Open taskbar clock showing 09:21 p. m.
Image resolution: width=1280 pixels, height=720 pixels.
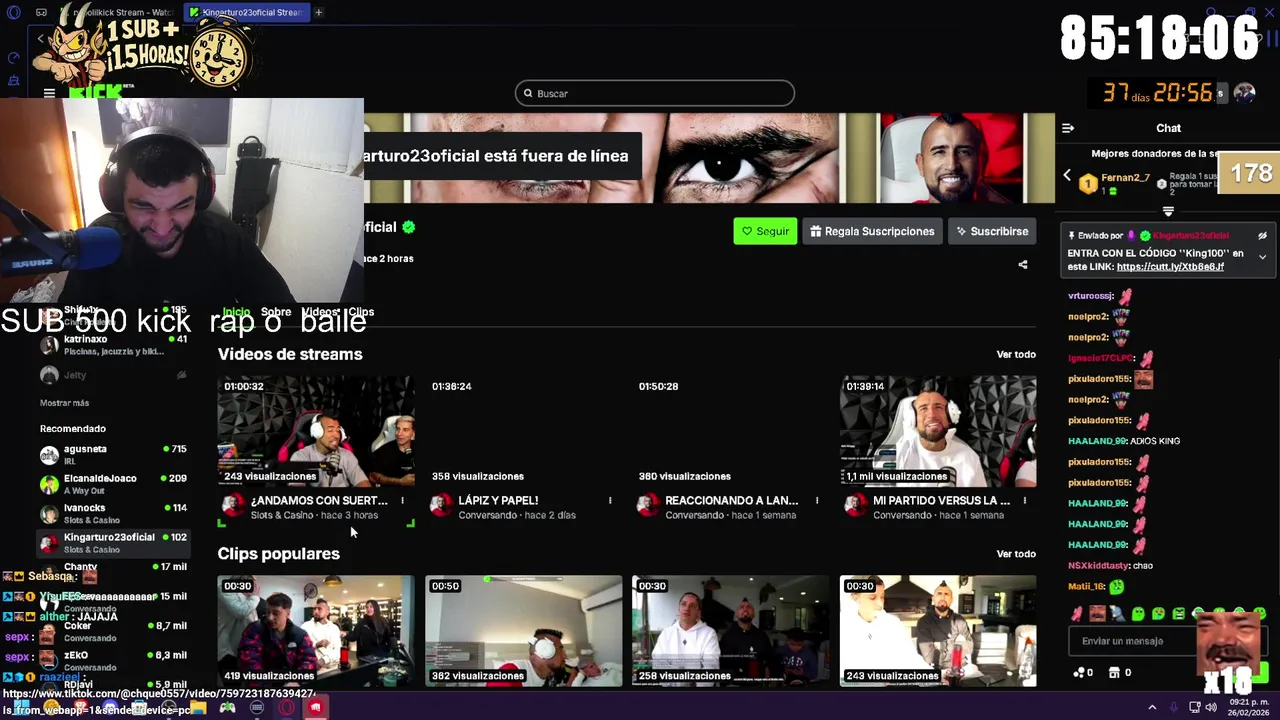1247,707
